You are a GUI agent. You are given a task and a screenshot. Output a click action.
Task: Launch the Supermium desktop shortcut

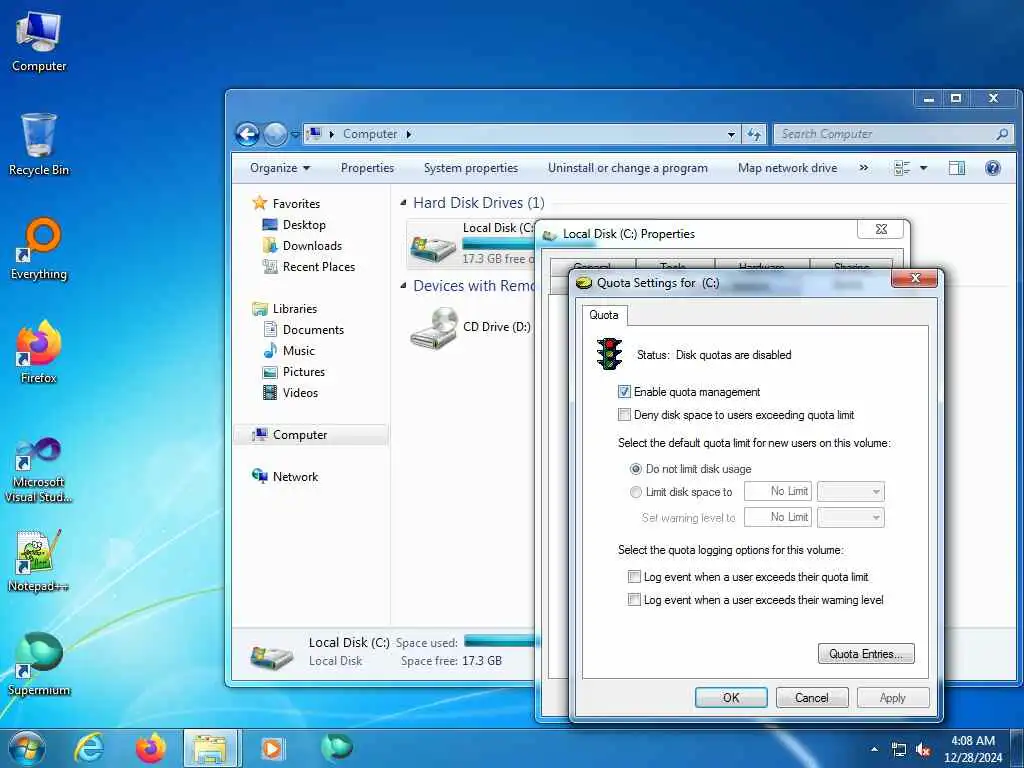(x=39, y=664)
